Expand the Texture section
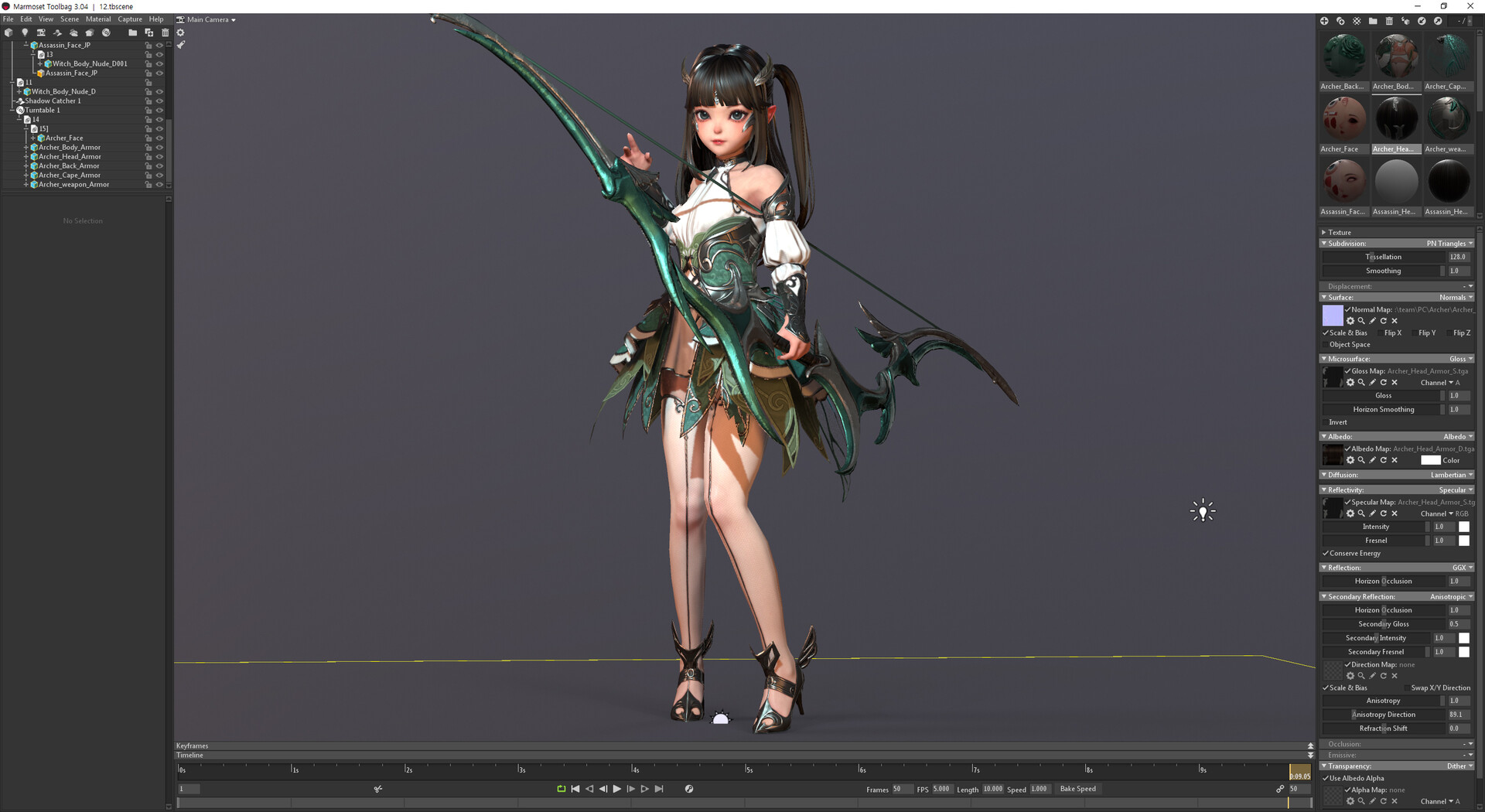Image resolution: width=1485 pixels, height=812 pixels. pyautogui.click(x=1324, y=233)
